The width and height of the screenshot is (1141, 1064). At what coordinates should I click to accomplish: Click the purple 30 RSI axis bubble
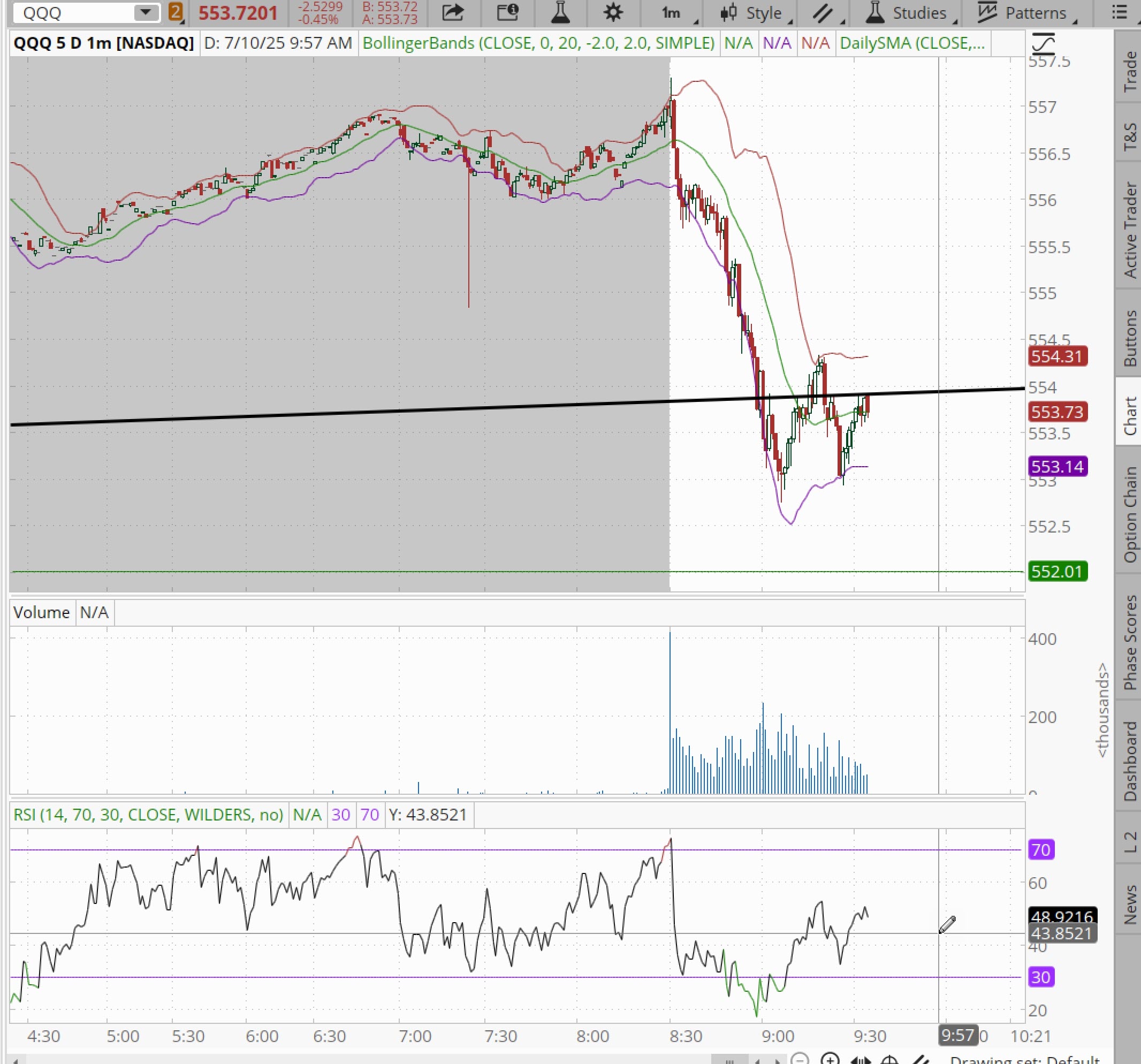1041,977
